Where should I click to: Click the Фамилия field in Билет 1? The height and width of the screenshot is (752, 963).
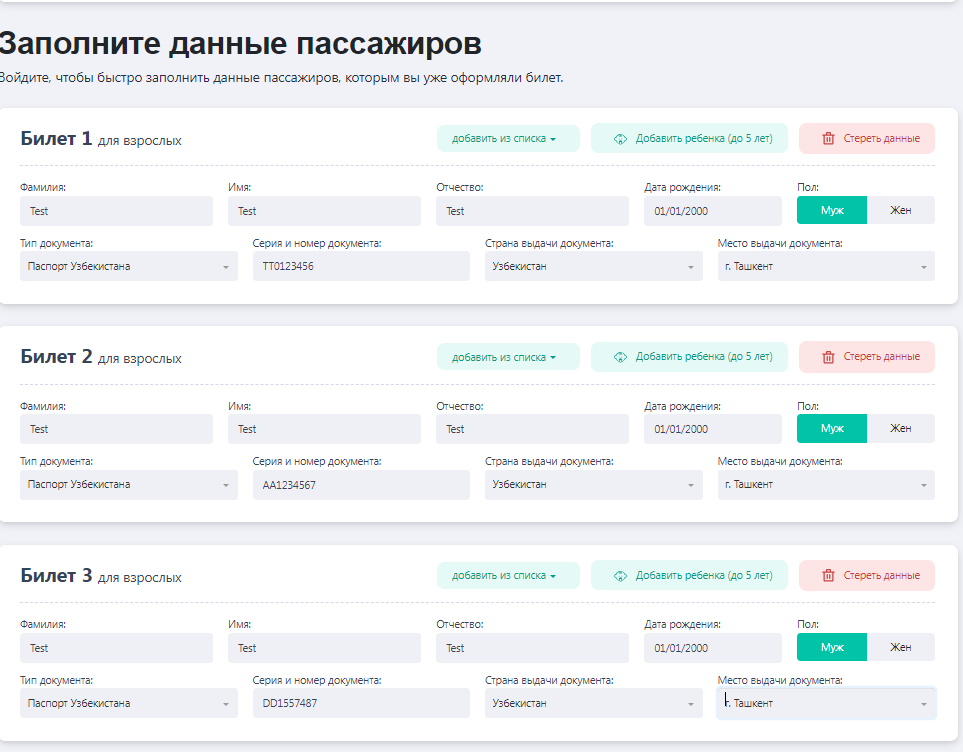[116, 211]
